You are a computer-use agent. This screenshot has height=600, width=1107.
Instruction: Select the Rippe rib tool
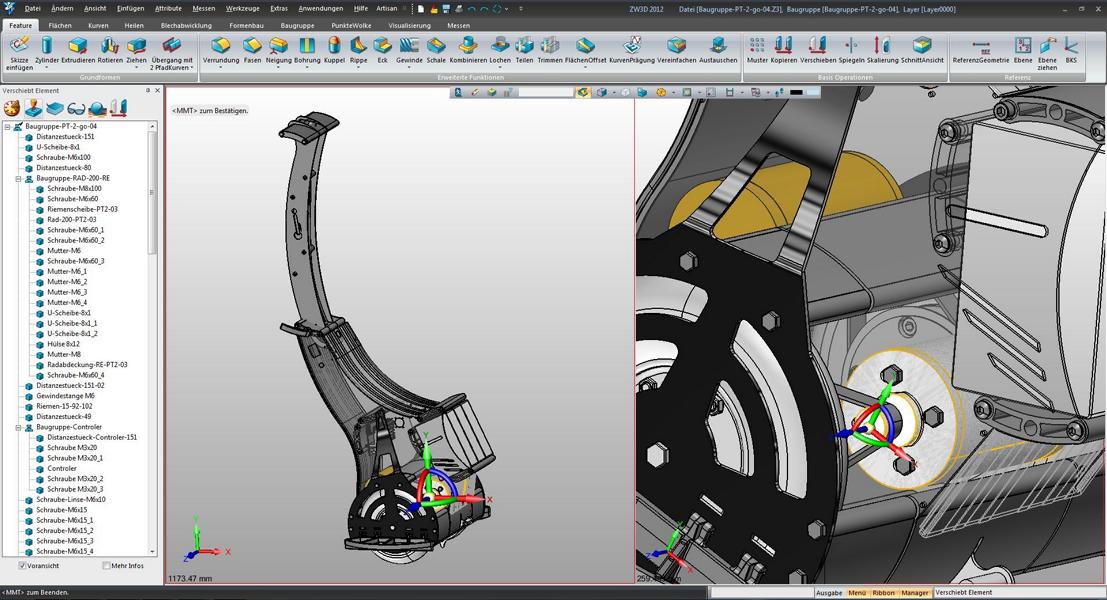point(358,50)
